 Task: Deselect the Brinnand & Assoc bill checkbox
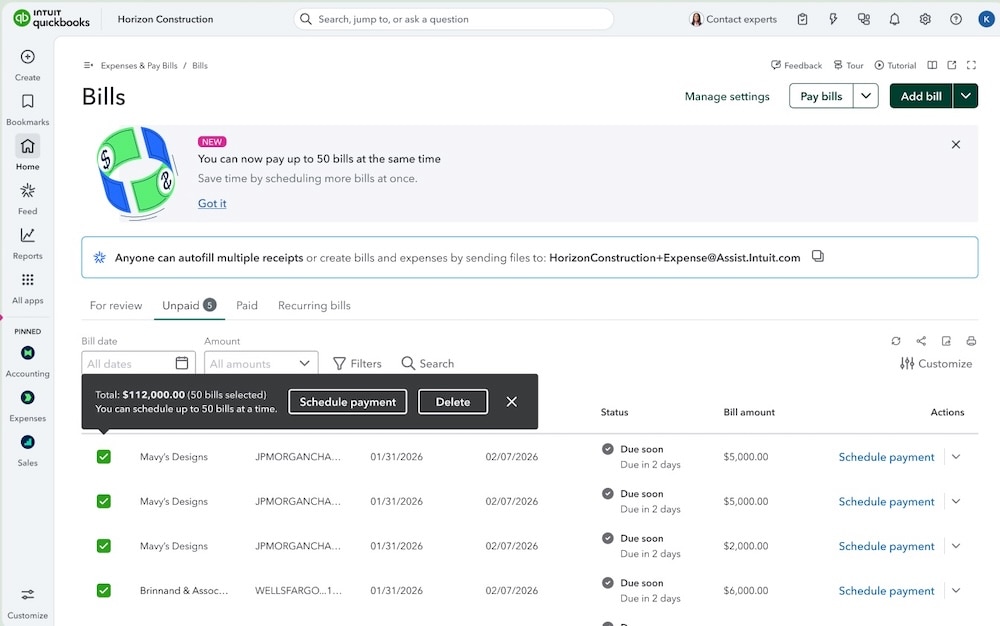coord(103,590)
